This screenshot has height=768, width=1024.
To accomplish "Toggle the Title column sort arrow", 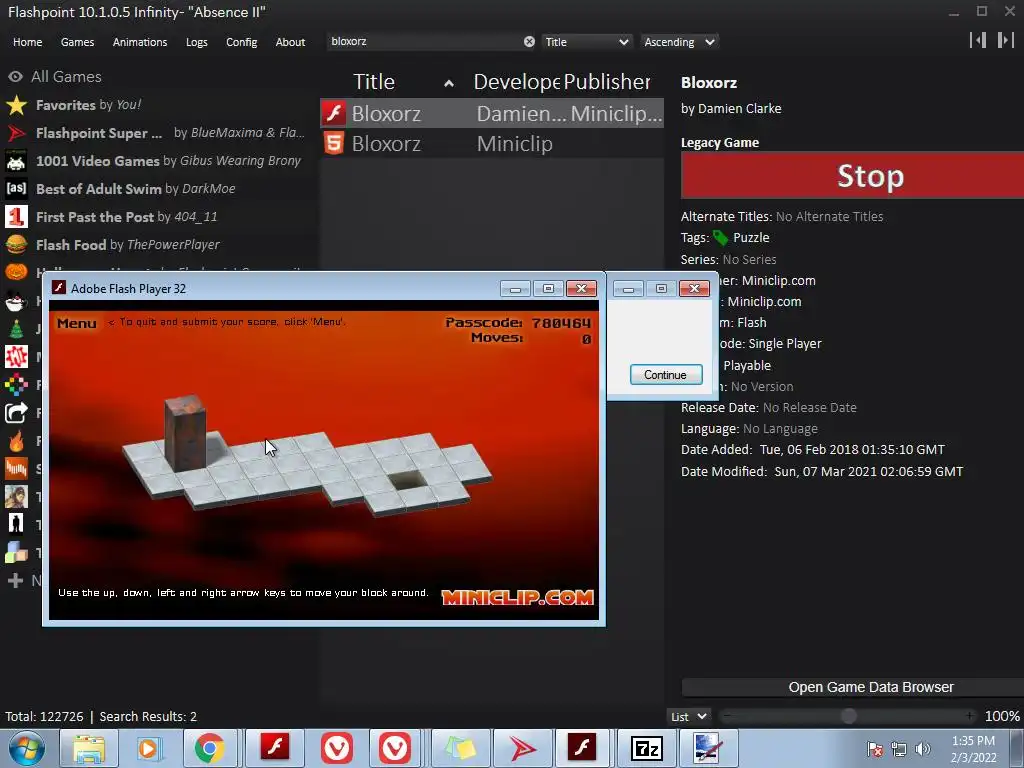I will [x=449, y=83].
